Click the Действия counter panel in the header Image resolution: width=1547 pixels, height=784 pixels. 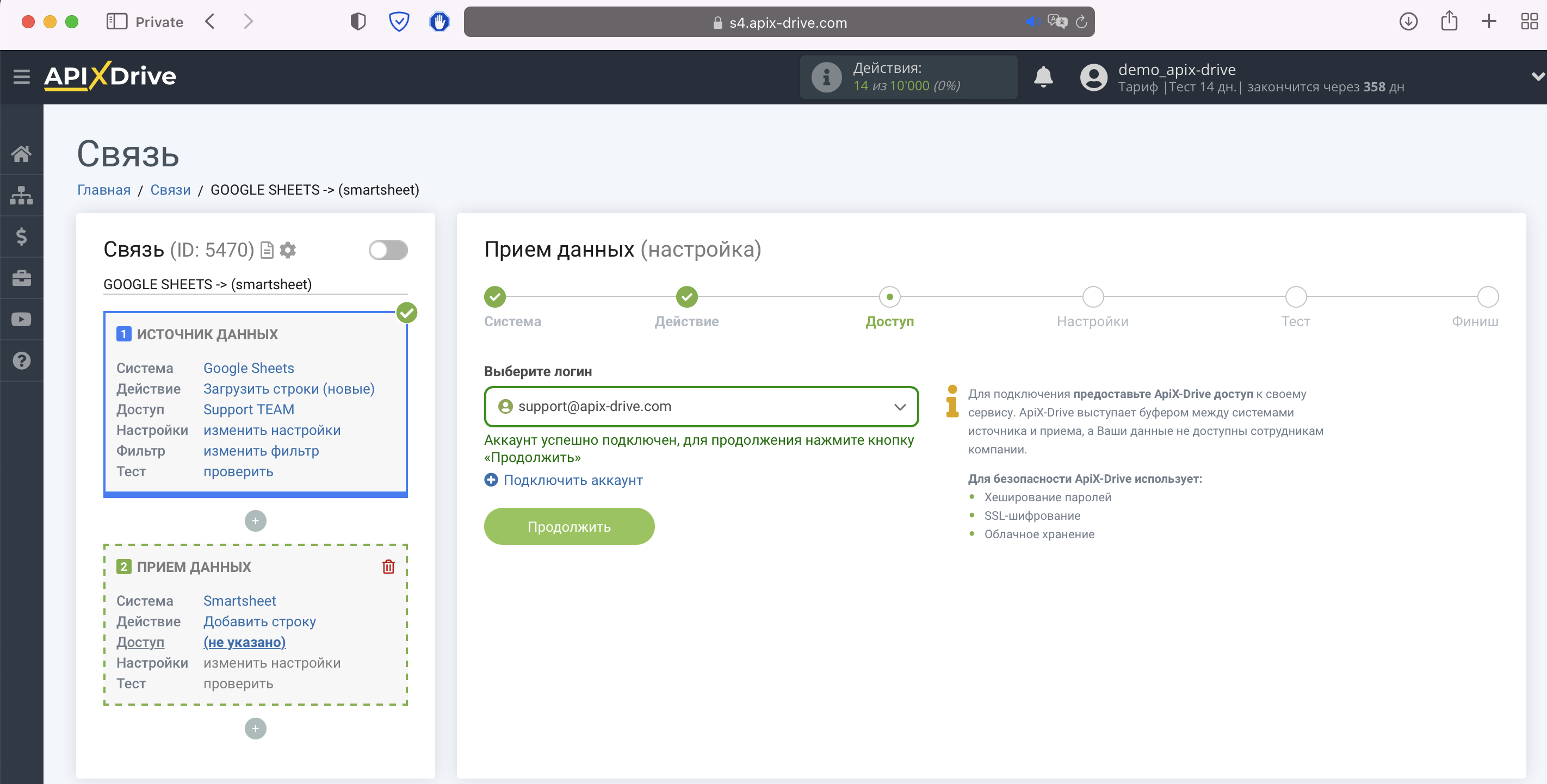908,77
